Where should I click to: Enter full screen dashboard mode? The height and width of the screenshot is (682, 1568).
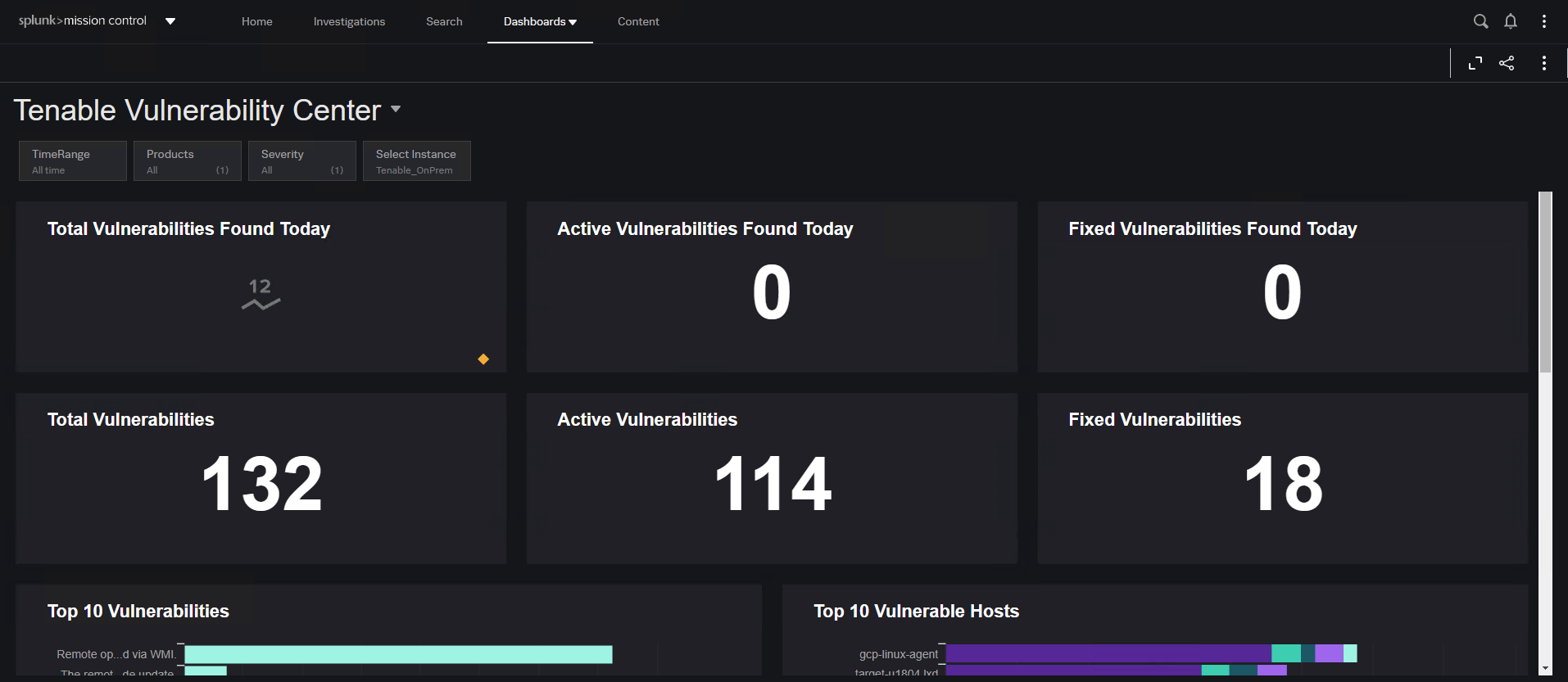pos(1475,63)
